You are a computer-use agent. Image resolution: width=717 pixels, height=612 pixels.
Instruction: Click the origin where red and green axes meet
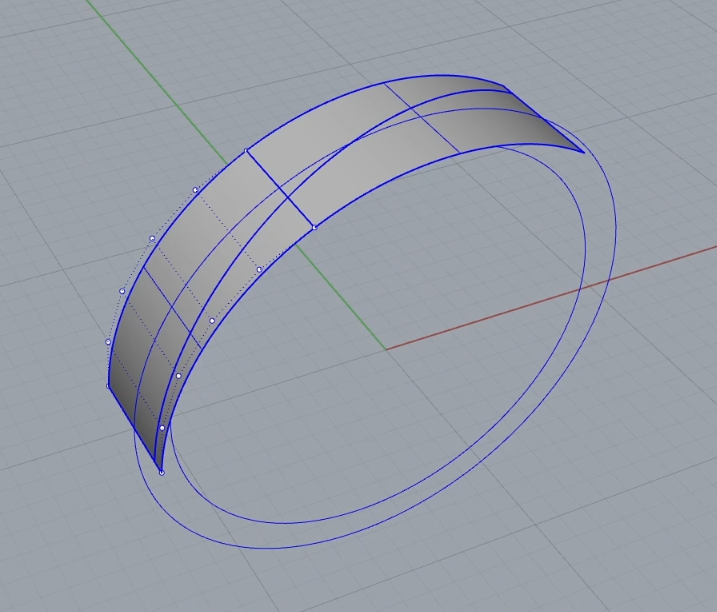pos(386,350)
